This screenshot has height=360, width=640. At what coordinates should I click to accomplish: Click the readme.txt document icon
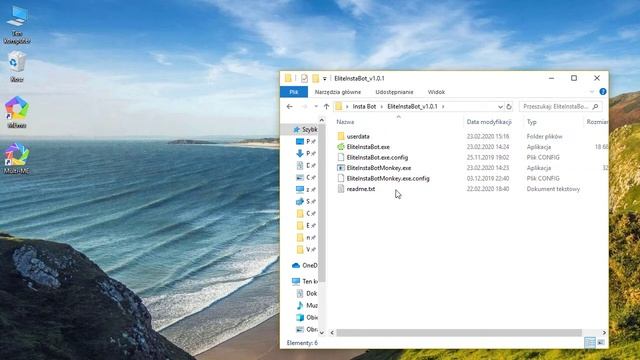pyautogui.click(x=341, y=189)
